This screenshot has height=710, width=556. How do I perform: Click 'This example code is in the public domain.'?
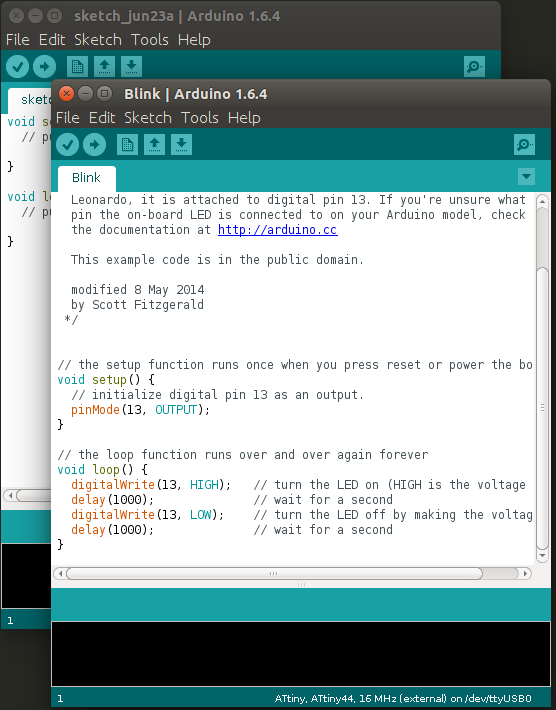coord(217,260)
